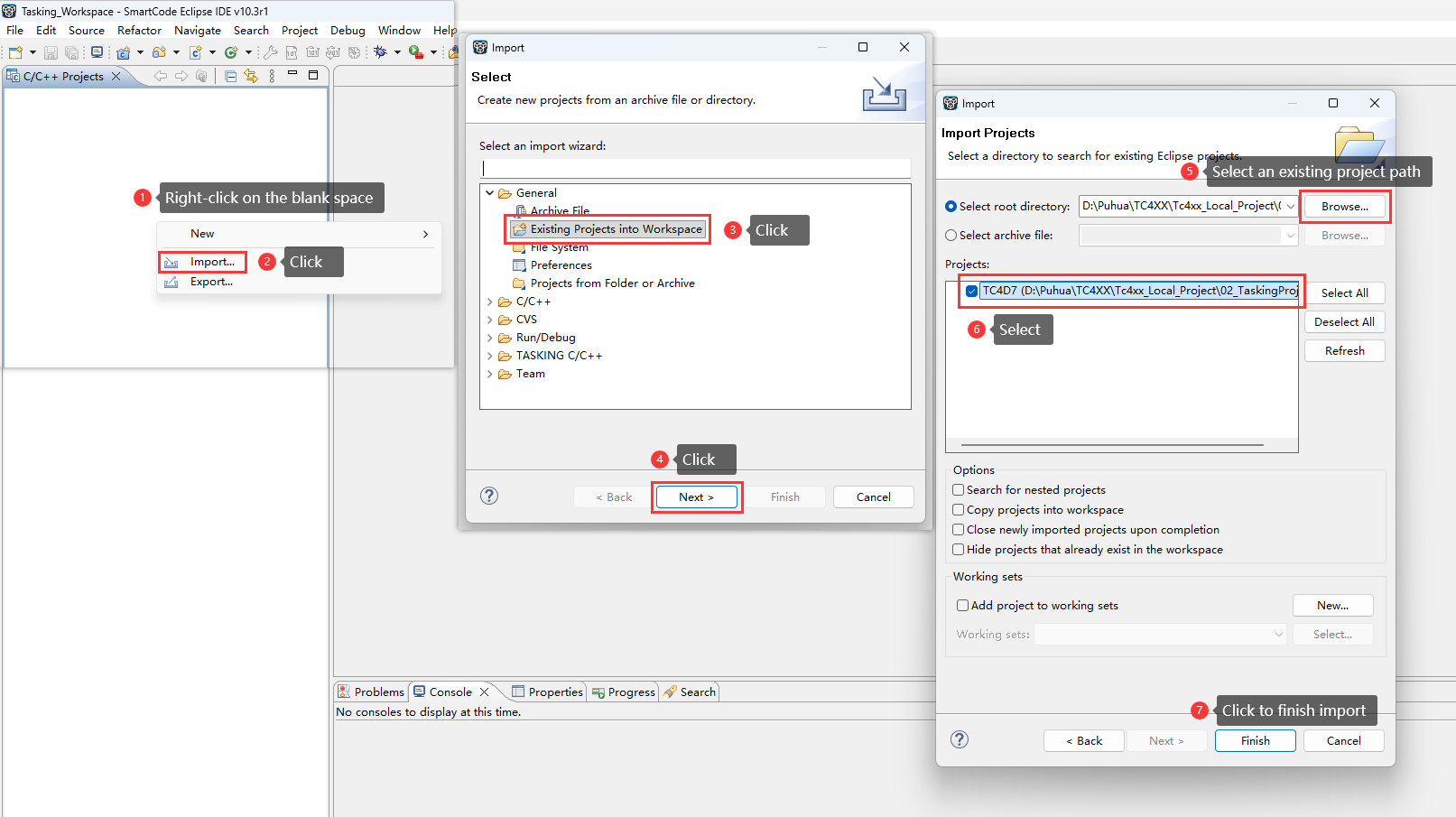
Task: Switch to the Console tab
Action: (x=450, y=692)
